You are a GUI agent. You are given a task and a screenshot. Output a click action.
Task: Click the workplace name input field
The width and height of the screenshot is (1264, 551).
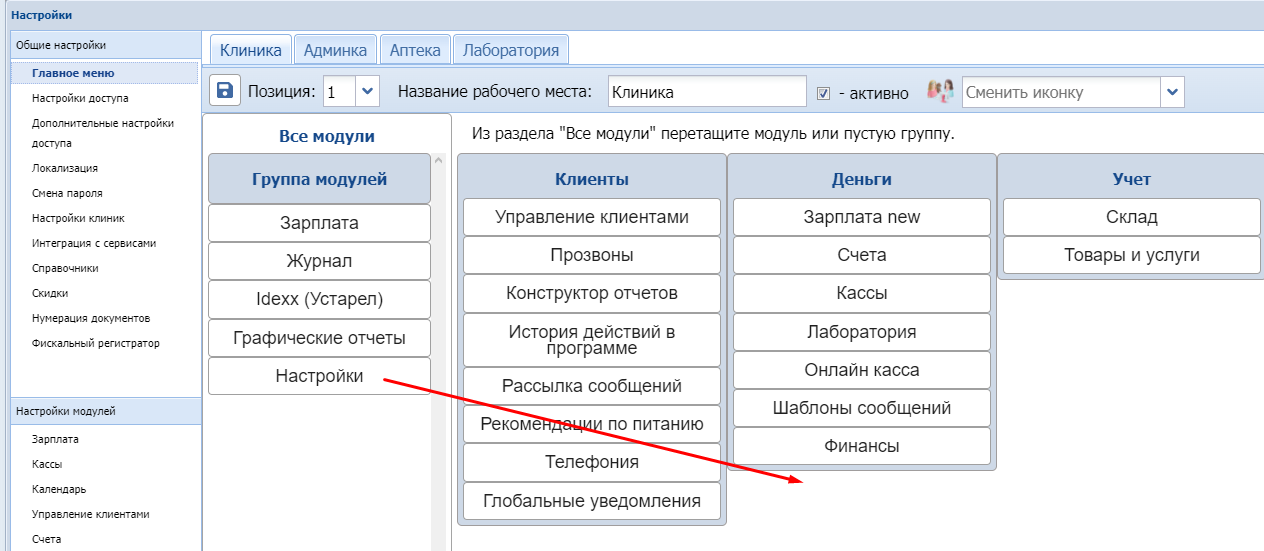click(x=706, y=92)
